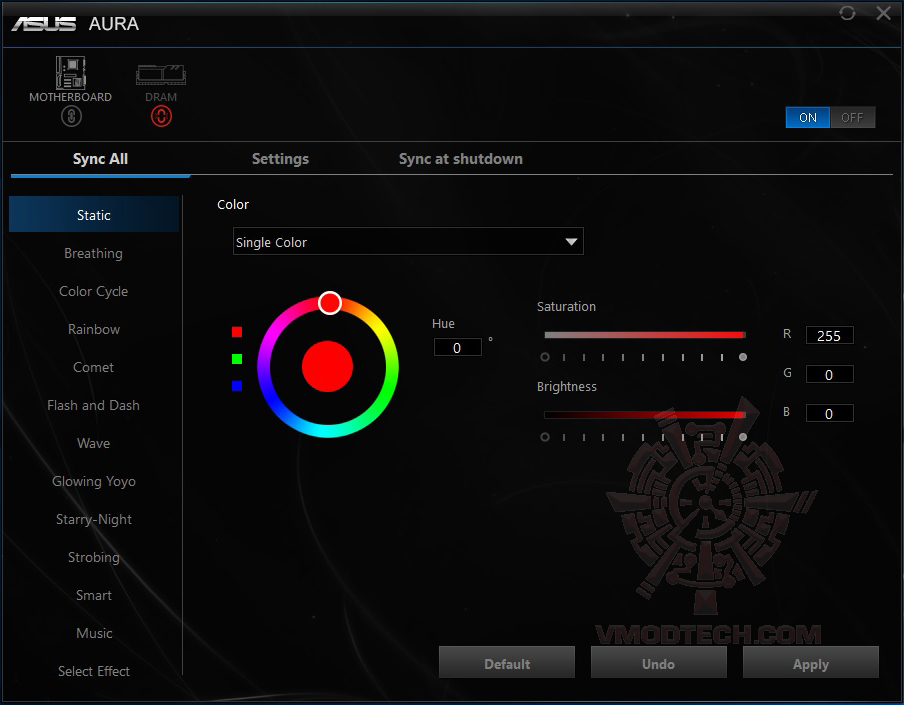The image size is (904, 705).
Task: Click the G value input field
Action: click(829, 375)
